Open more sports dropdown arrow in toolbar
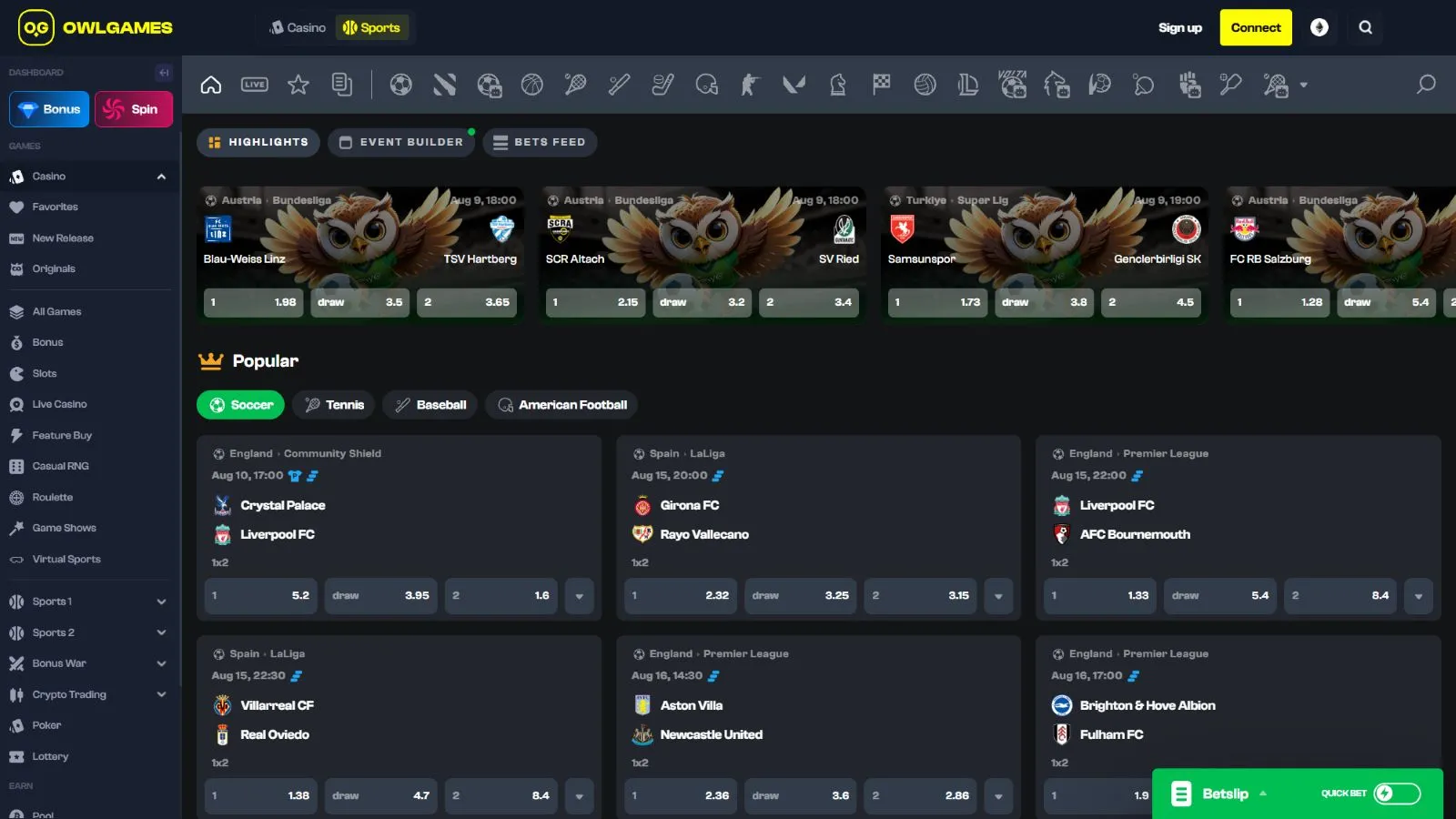The image size is (1456, 819). (x=1304, y=85)
